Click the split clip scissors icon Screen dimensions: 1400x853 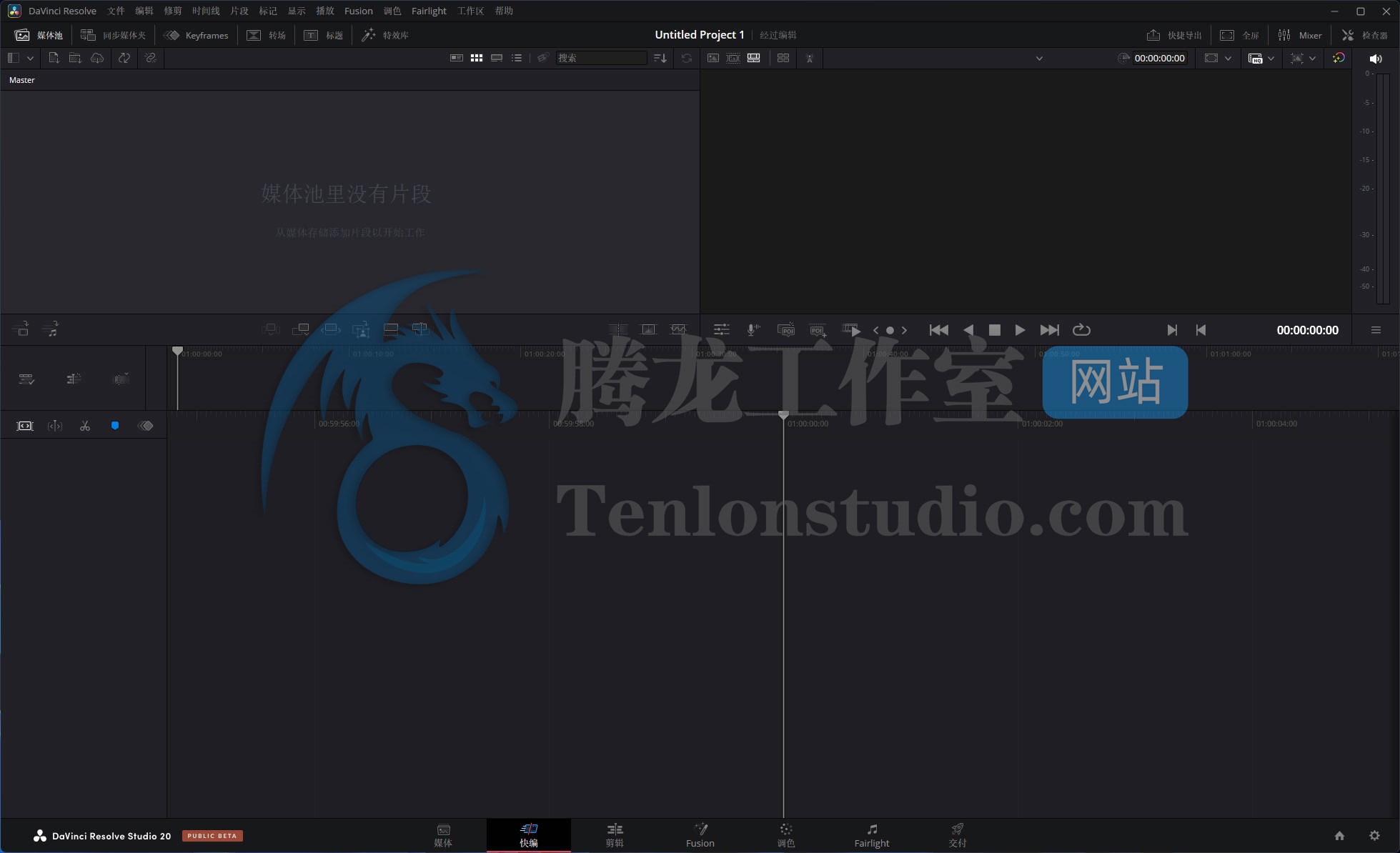[x=85, y=426]
